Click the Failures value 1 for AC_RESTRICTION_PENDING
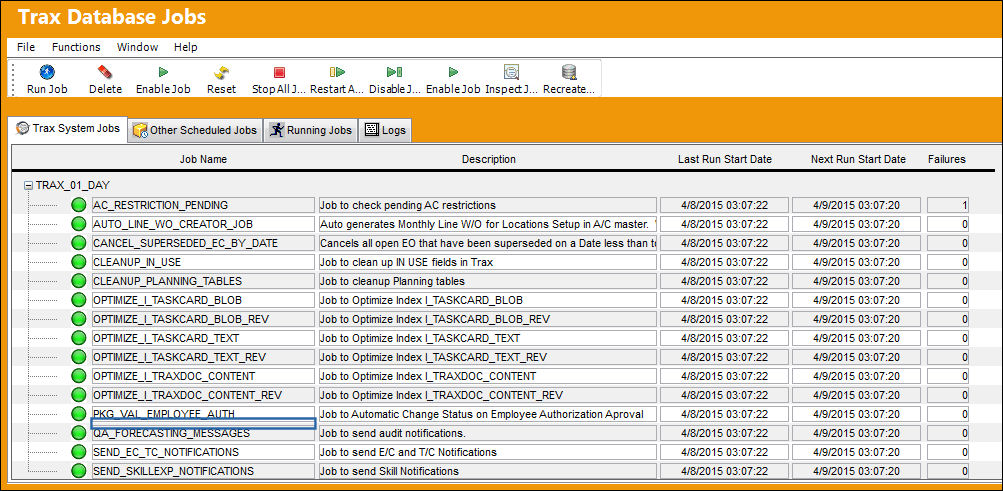The image size is (1003, 491). pos(947,205)
